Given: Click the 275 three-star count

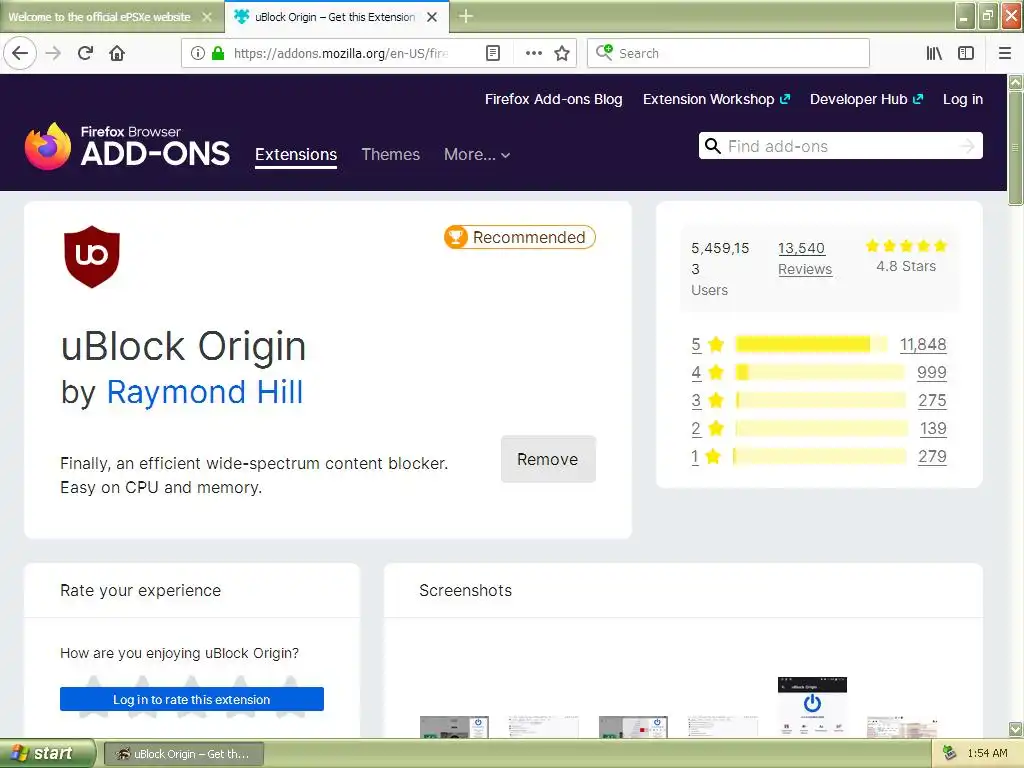Looking at the screenshot, I should (932, 400).
